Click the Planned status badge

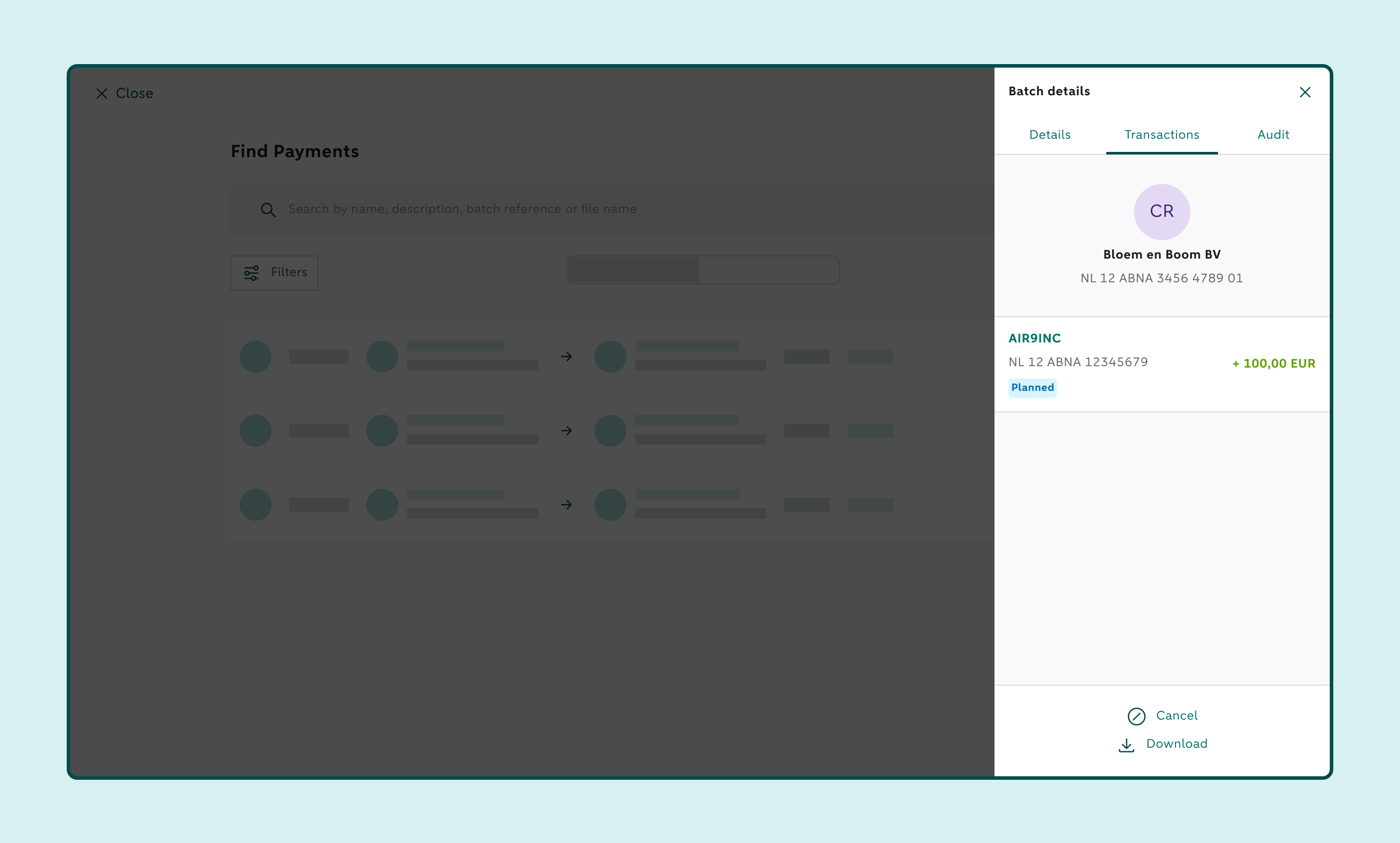point(1032,388)
